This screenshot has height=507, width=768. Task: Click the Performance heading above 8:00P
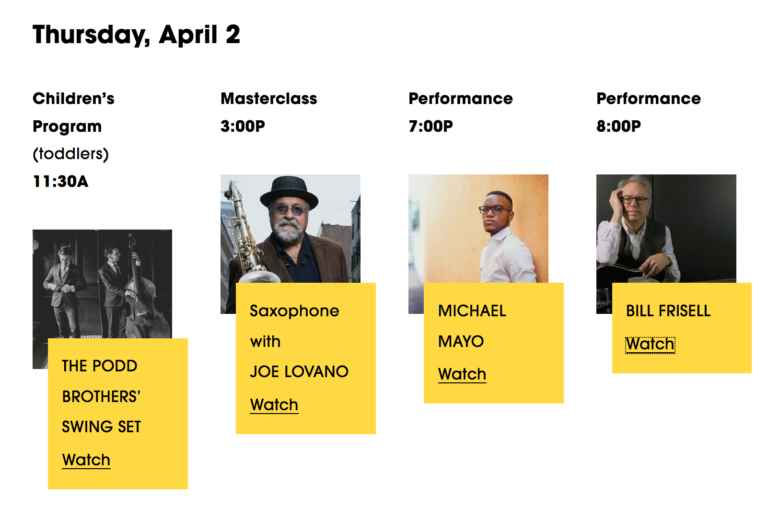(x=648, y=98)
